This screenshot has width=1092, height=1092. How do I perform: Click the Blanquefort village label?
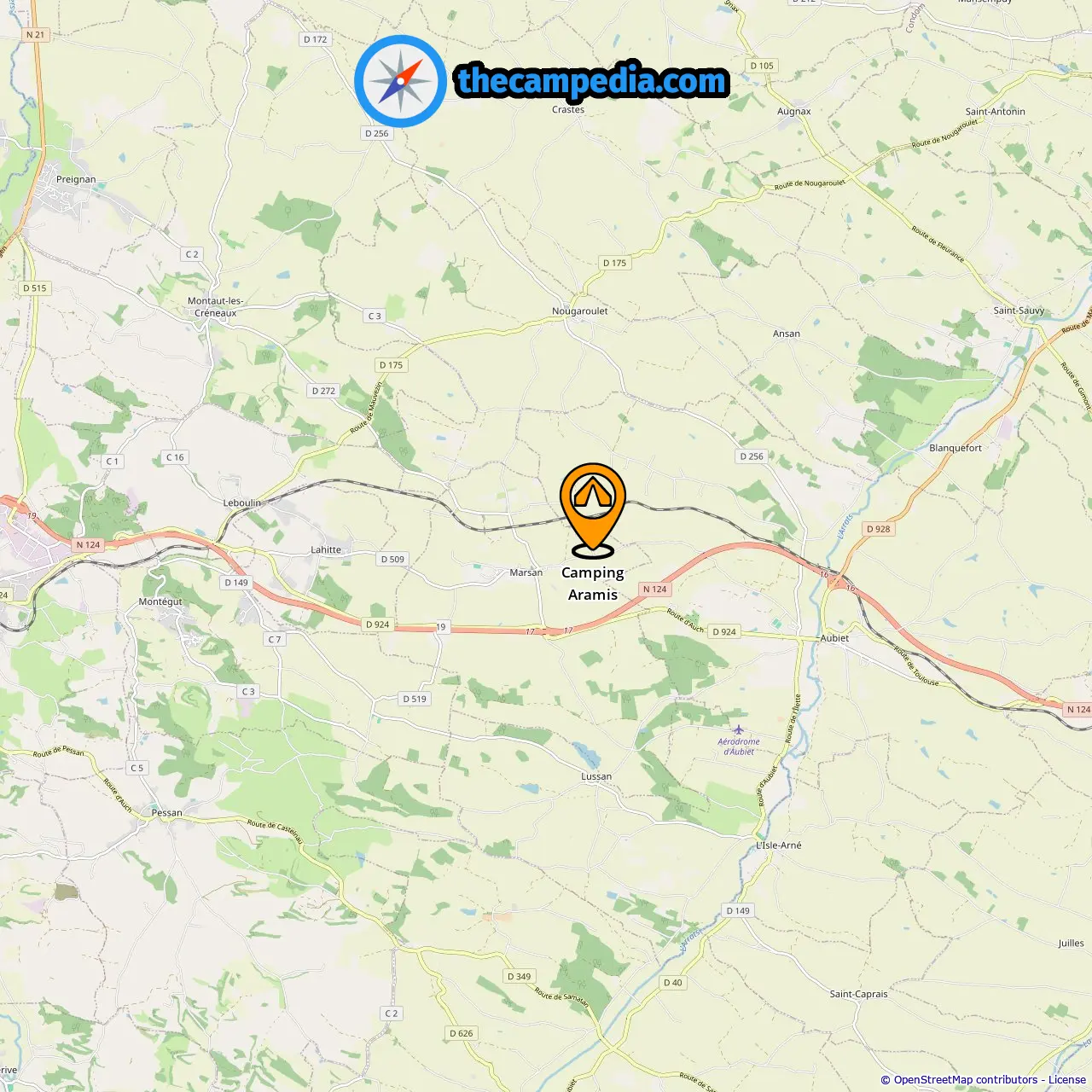[x=955, y=448]
